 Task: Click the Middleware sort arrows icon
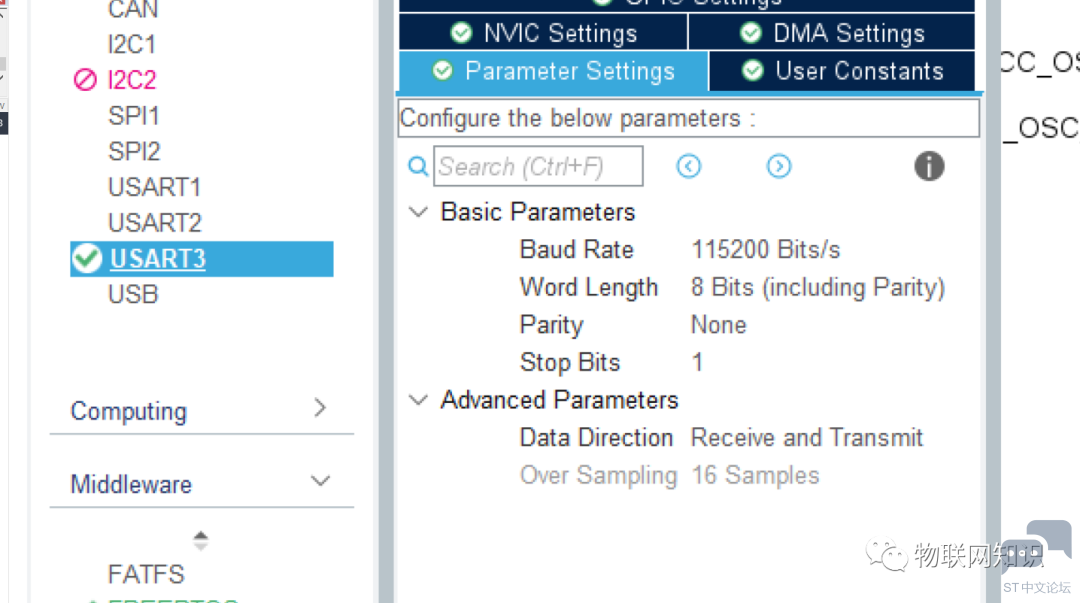point(200,540)
